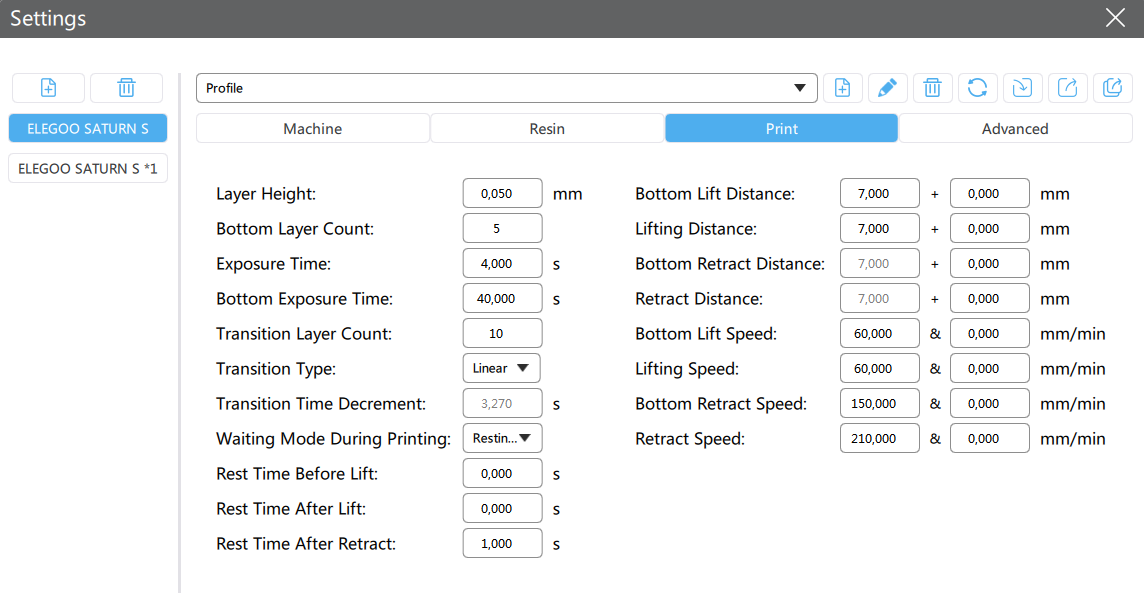This screenshot has height=616, width=1144.
Task: Delete the selected printer with sidebar trash icon
Action: pyautogui.click(x=126, y=88)
